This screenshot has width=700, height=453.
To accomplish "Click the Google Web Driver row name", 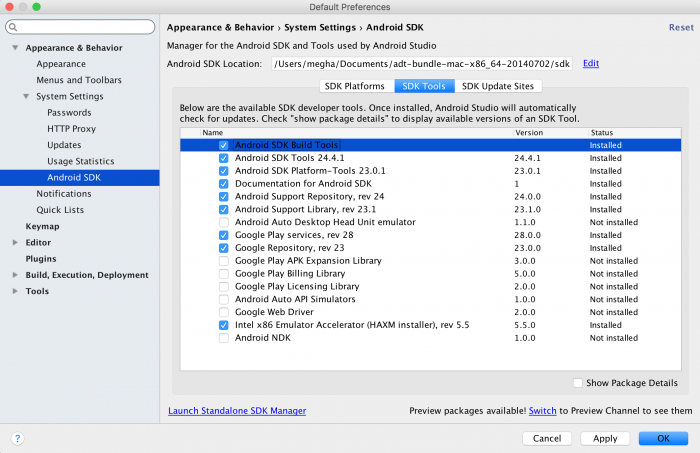I will 274,312.
